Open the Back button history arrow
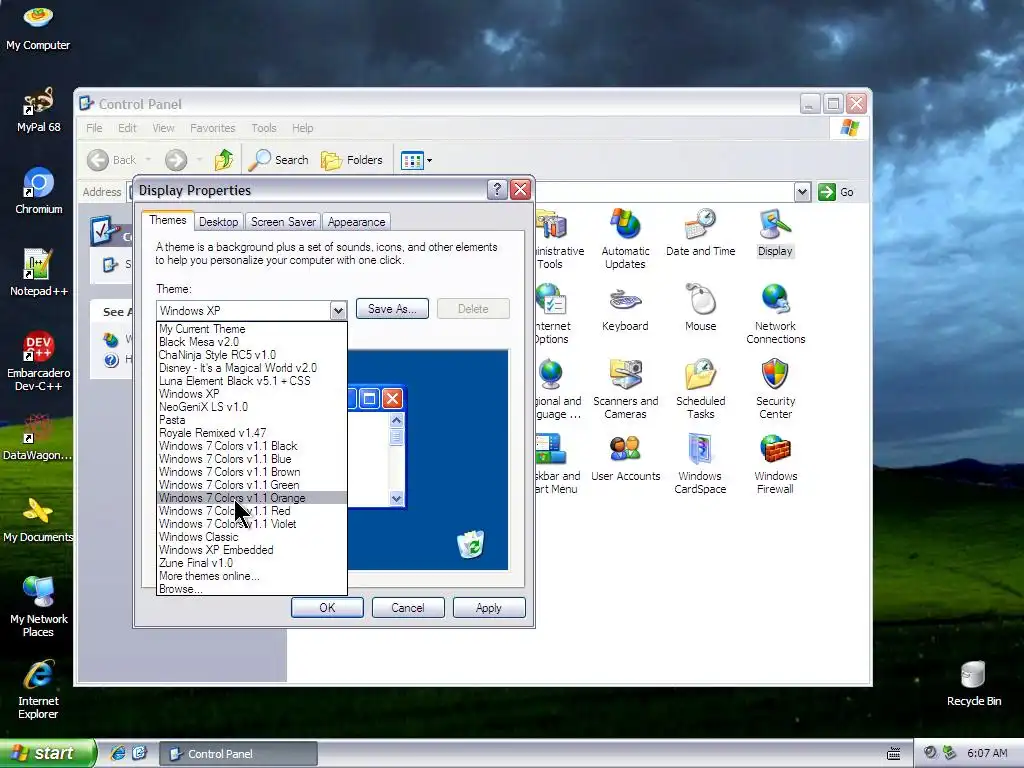Viewport: 1024px width, 768px height. pyautogui.click(x=148, y=160)
